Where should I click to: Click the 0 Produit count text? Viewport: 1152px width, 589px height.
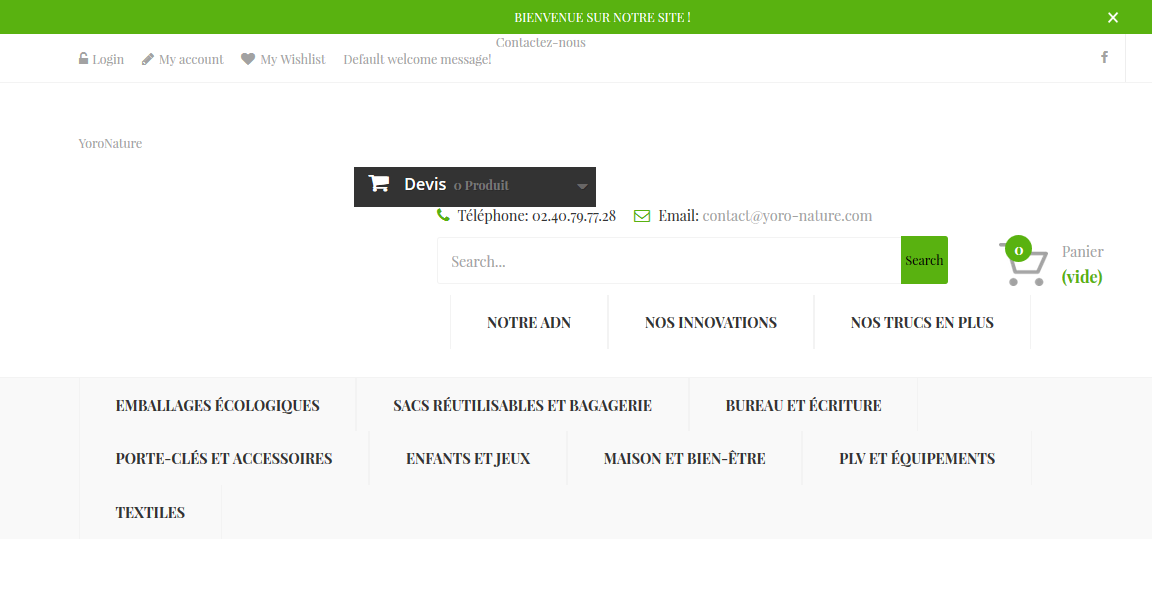481,186
